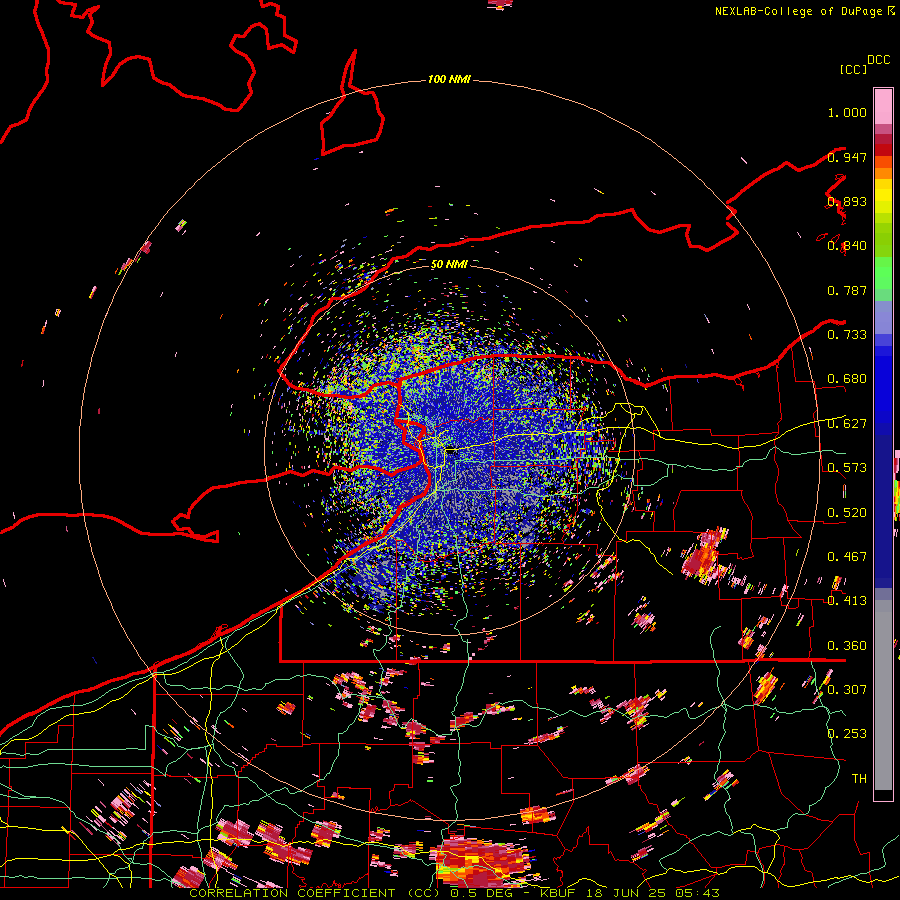This screenshot has width=900, height=900.
Task: Pick the pink swatch atop the color bar
Action: [x=883, y=106]
